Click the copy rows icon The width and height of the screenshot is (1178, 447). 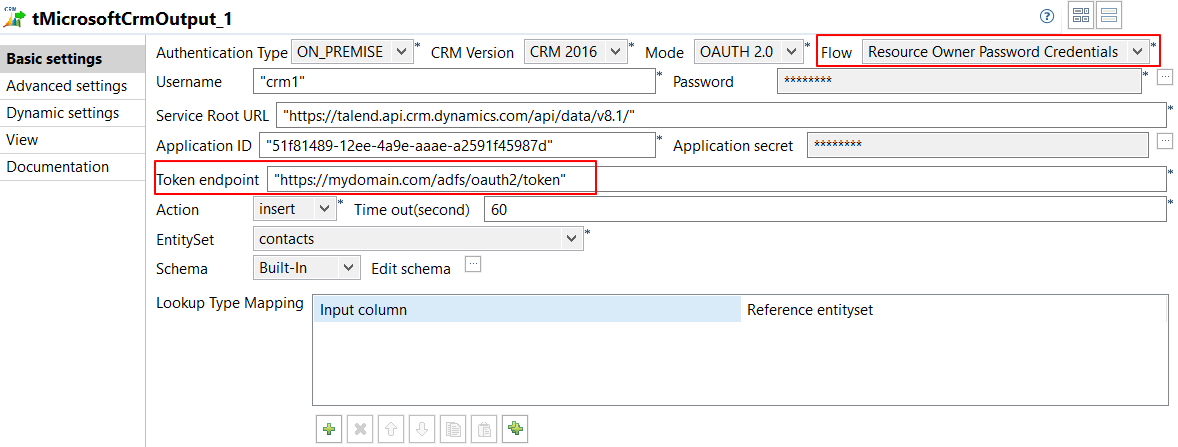[453, 430]
